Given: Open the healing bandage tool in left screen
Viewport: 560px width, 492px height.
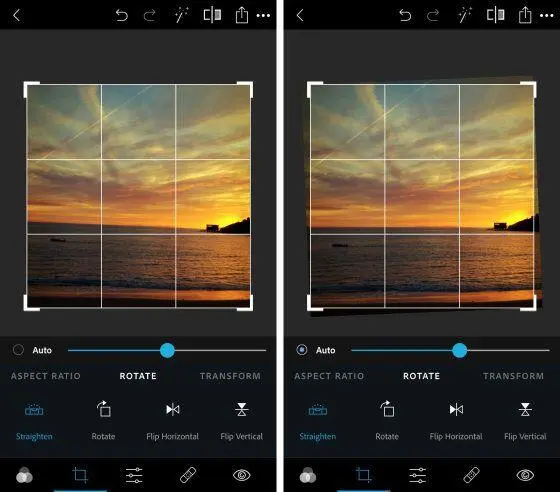Looking at the screenshot, I should coord(188,475).
